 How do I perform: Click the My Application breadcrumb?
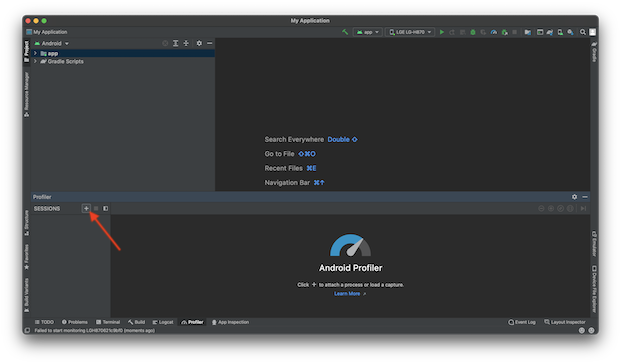pos(47,32)
